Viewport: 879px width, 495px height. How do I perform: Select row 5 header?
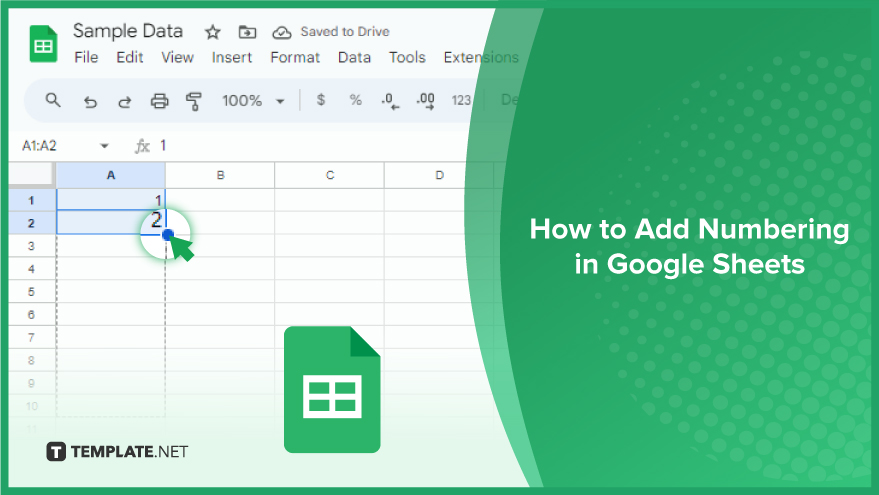click(x=31, y=292)
